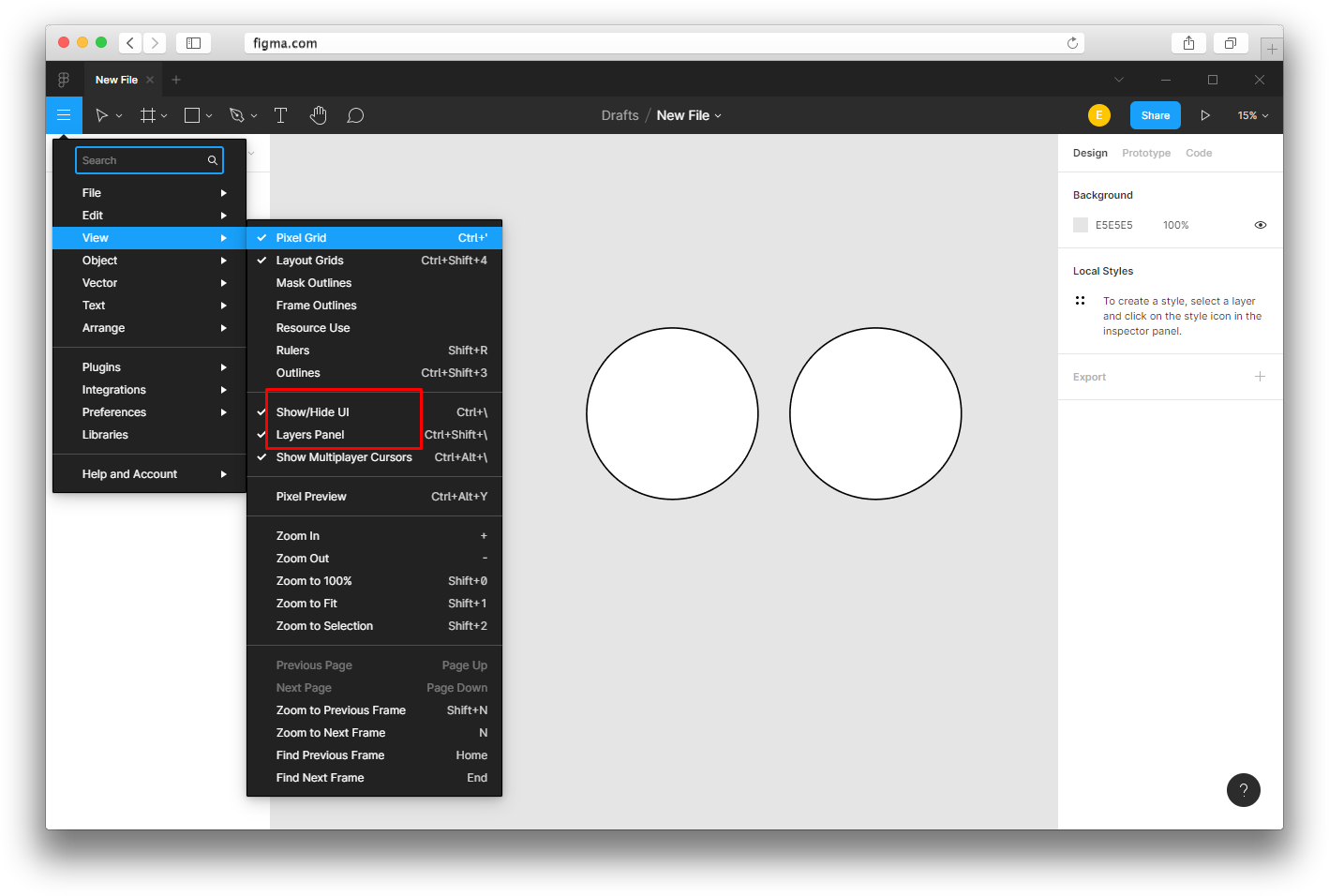The width and height of the screenshot is (1329, 896).
Task: Select the Pen tool
Action: click(x=237, y=115)
